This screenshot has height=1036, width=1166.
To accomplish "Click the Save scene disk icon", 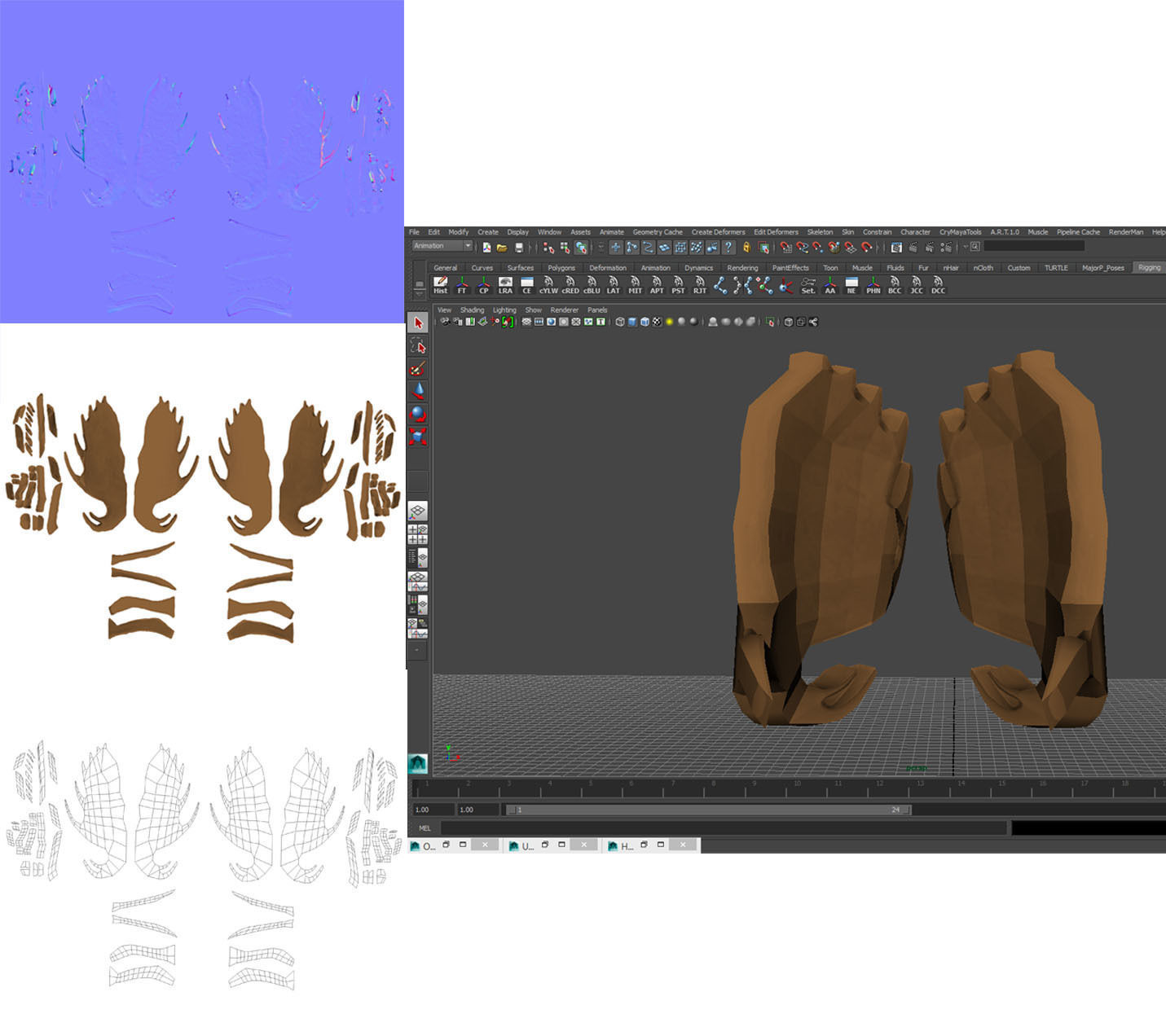I will click(519, 247).
